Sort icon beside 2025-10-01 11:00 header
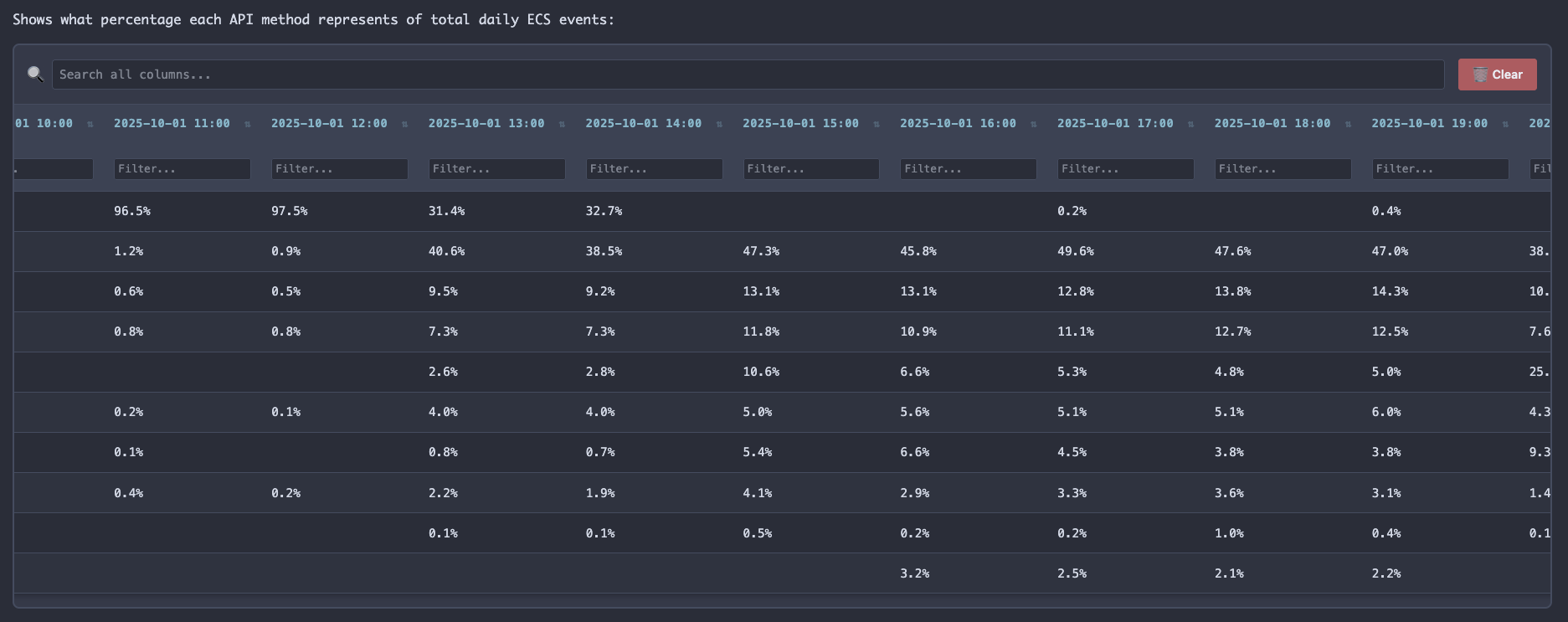The height and width of the screenshot is (622, 1568). click(x=248, y=124)
